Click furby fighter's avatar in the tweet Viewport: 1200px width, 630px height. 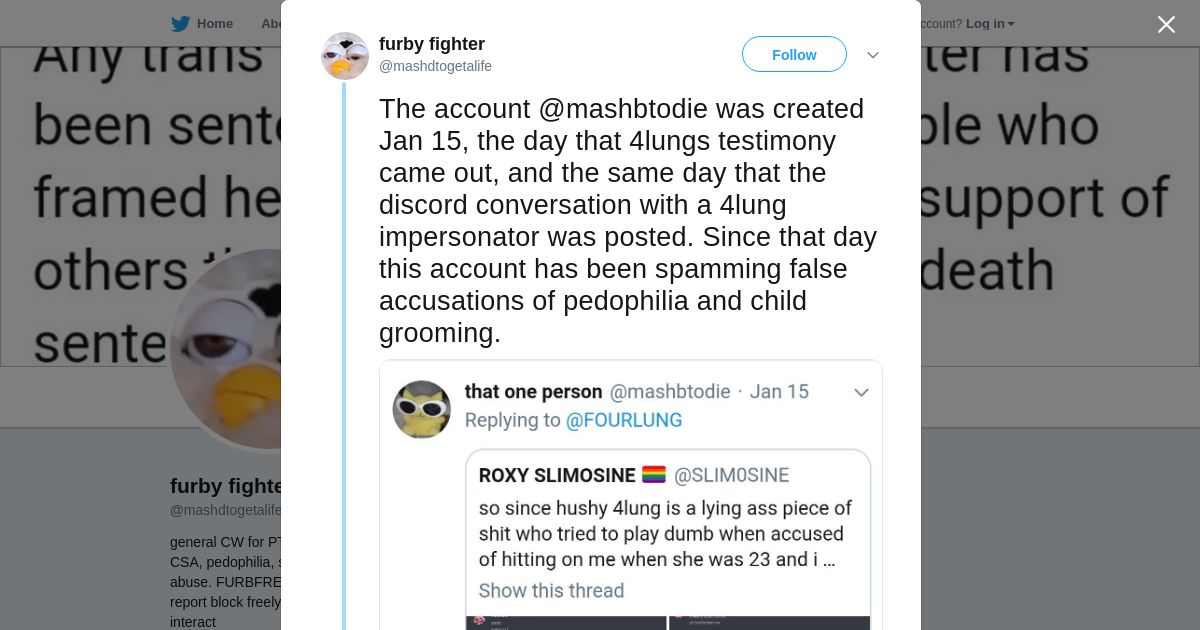coord(345,55)
